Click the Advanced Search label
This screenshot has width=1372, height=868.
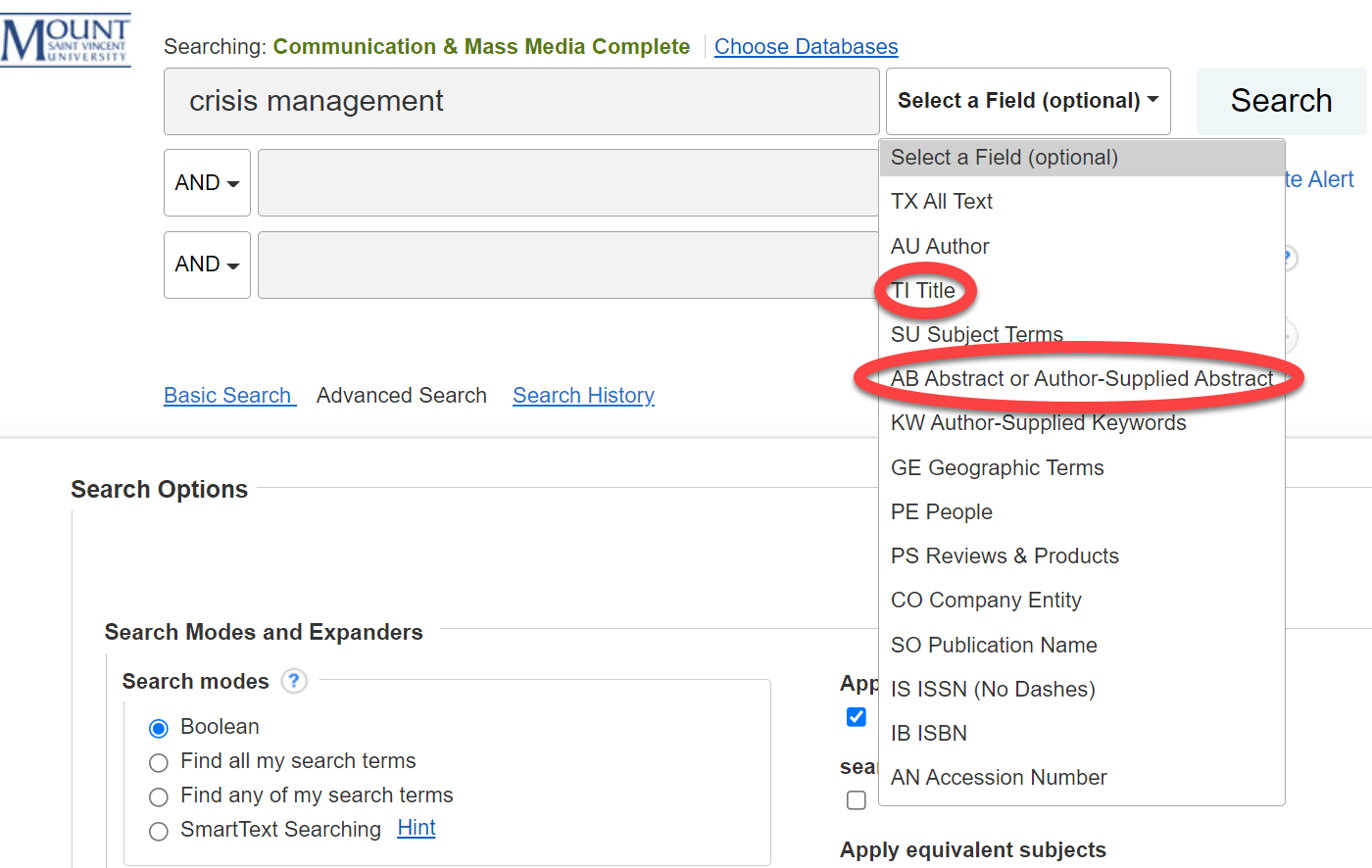[402, 396]
